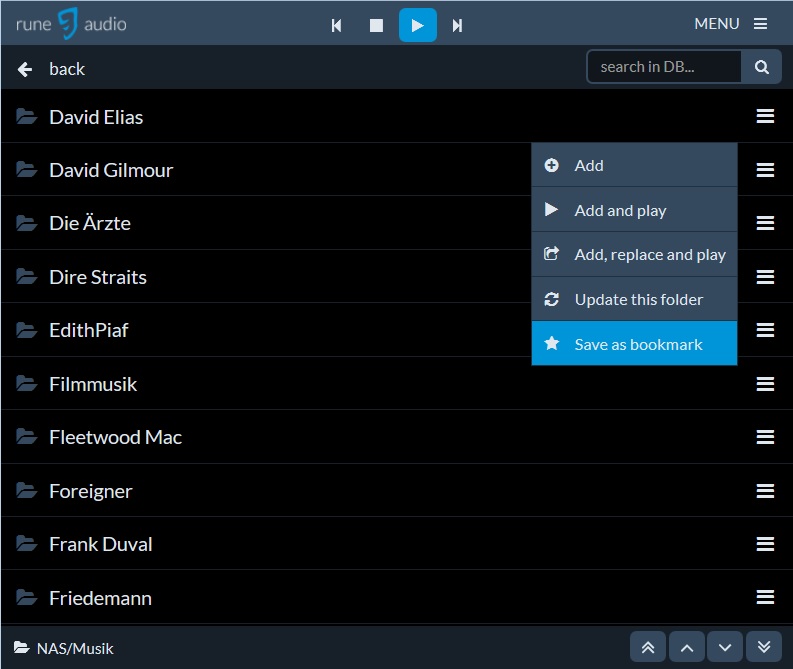Image resolution: width=793 pixels, height=669 pixels.
Task: Click the NAS/Musik path label
Action: coord(75,648)
